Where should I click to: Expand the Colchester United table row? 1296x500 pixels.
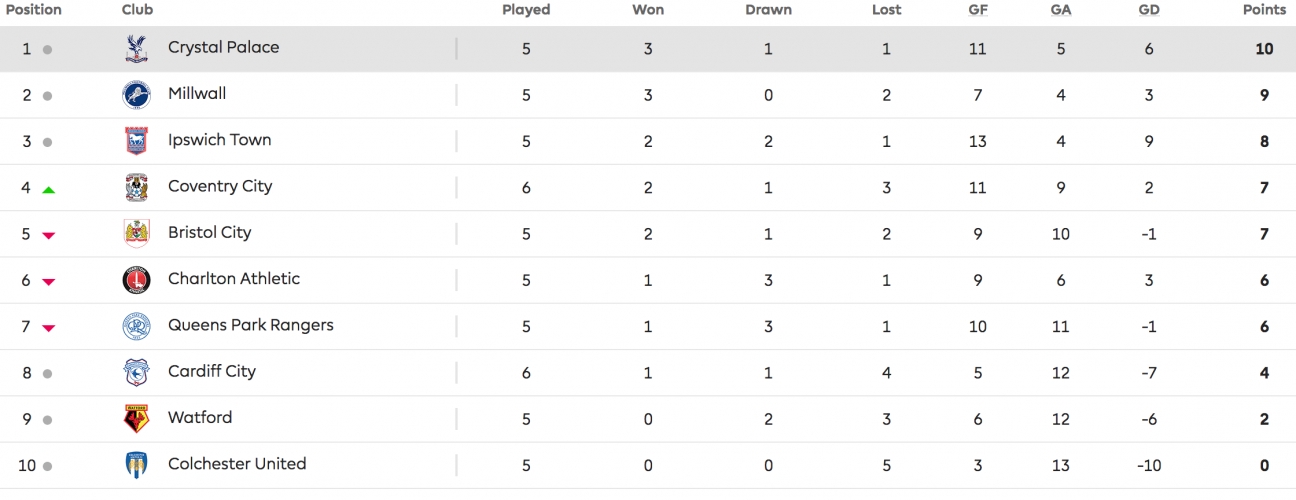coord(648,465)
